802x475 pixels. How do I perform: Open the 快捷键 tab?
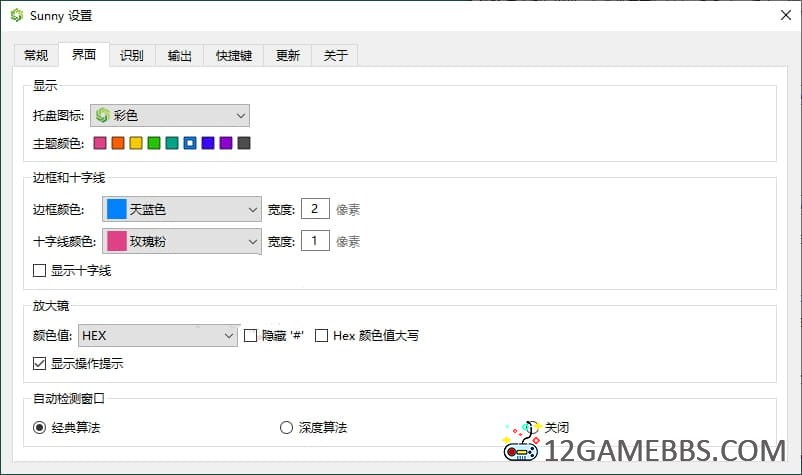(x=233, y=55)
